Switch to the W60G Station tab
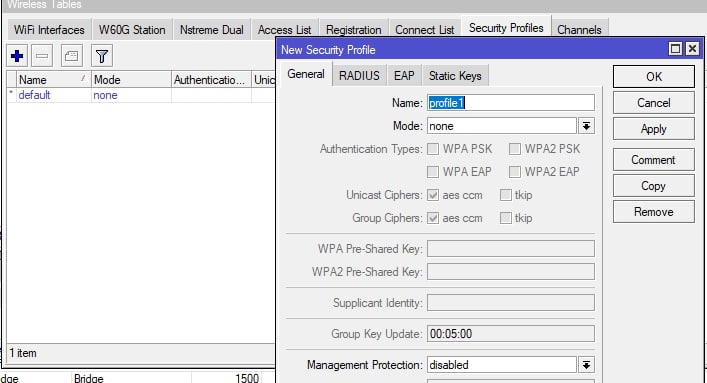Screen dimensions: 707x383 coord(132,30)
